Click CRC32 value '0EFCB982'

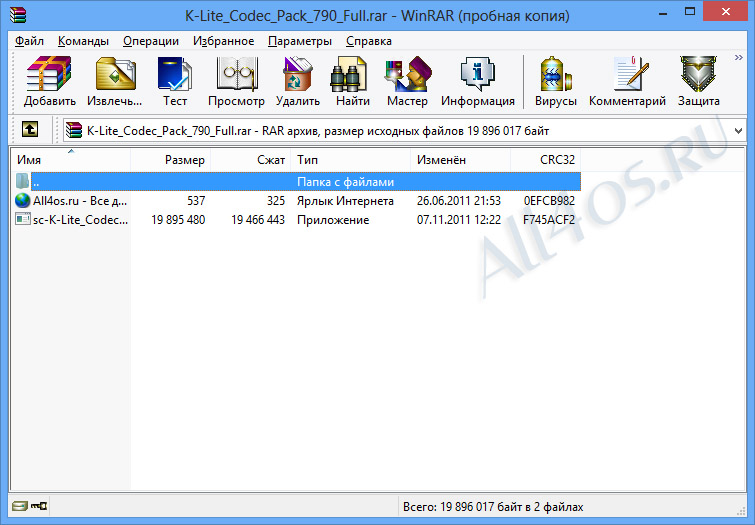pos(549,200)
